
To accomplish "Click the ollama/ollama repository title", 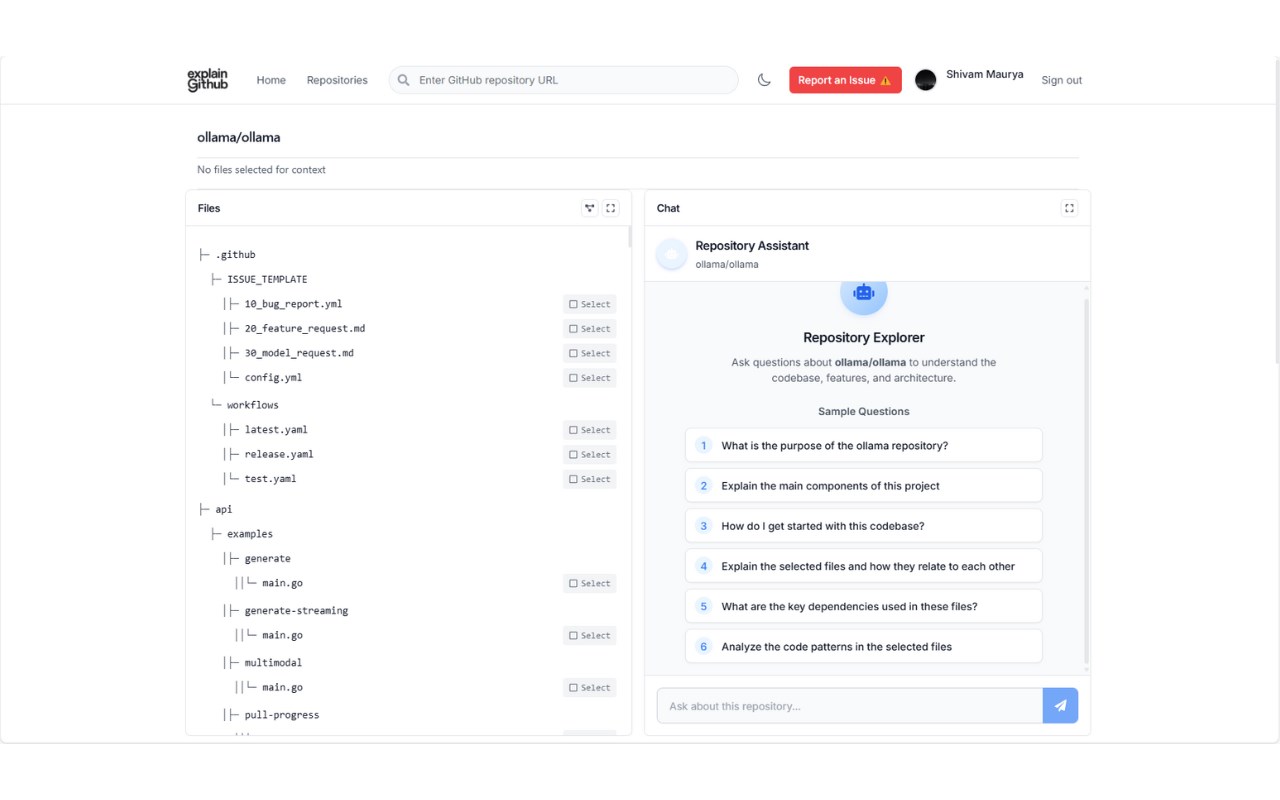I will pos(239,137).
